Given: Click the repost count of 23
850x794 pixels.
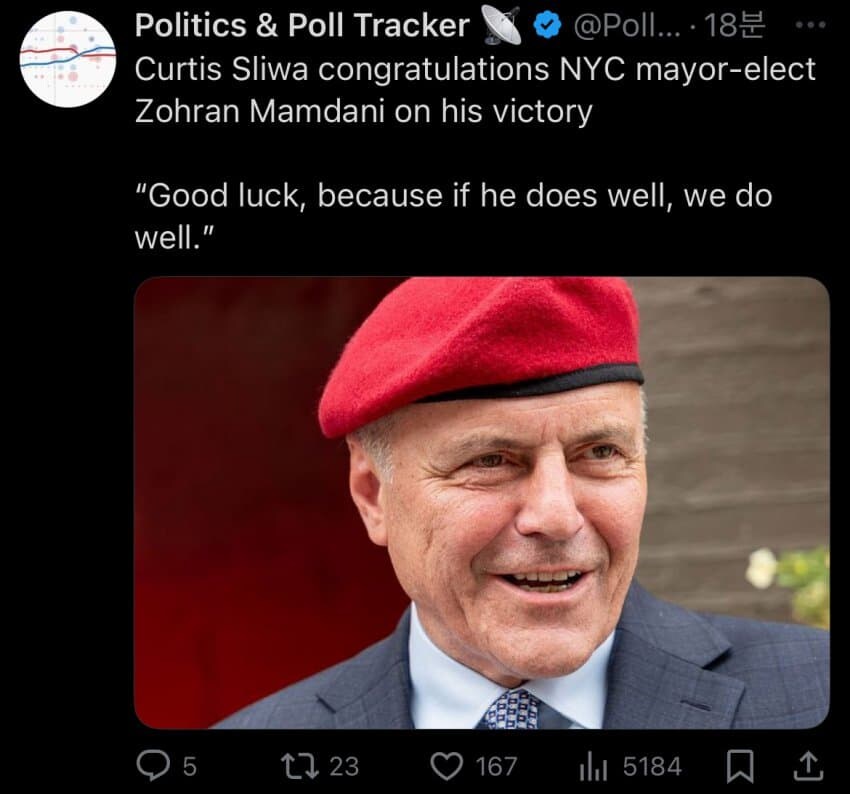Looking at the screenshot, I should [x=343, y=766].
